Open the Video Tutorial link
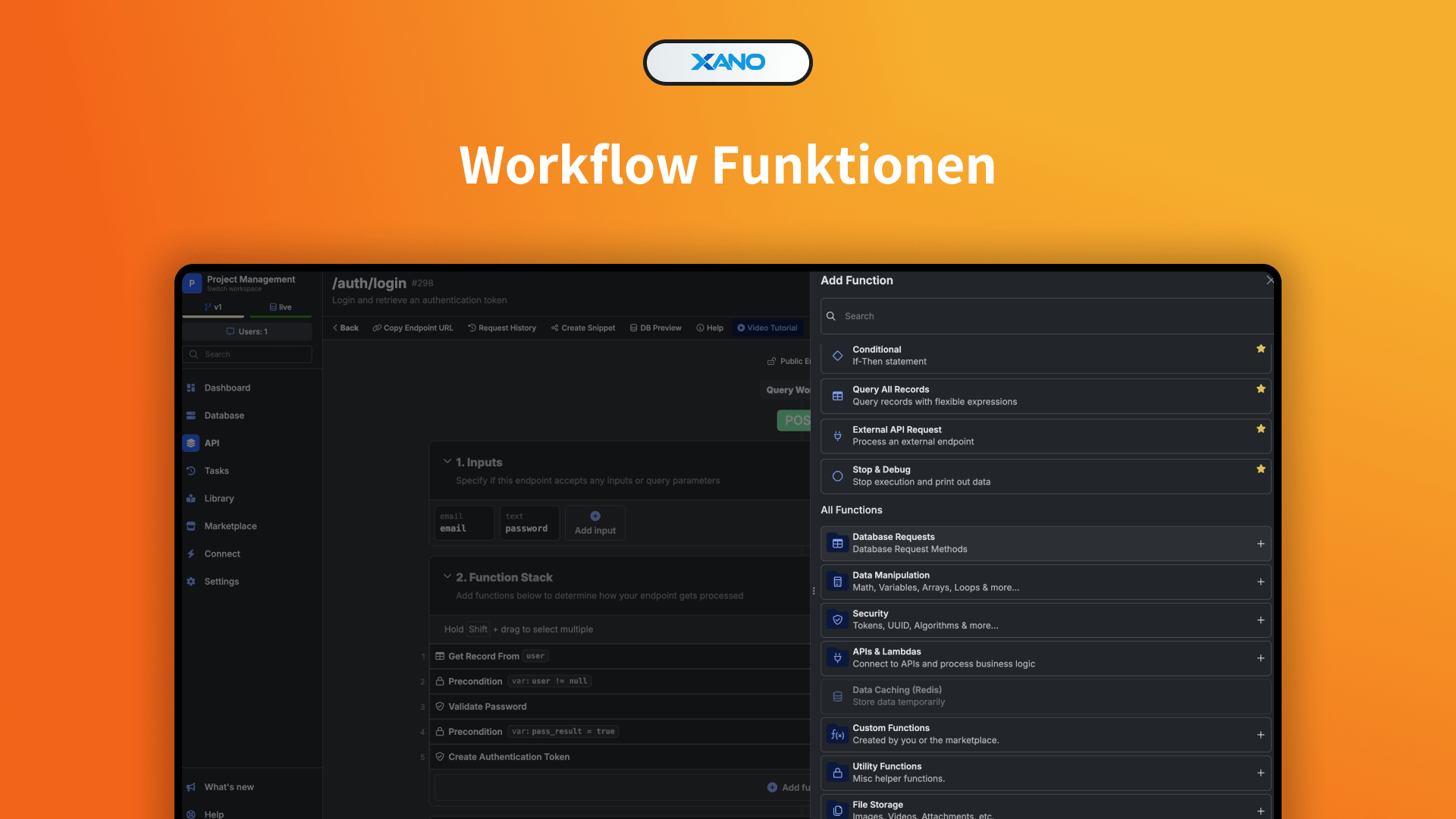The image size is (1456, 819). click(767, 328)
